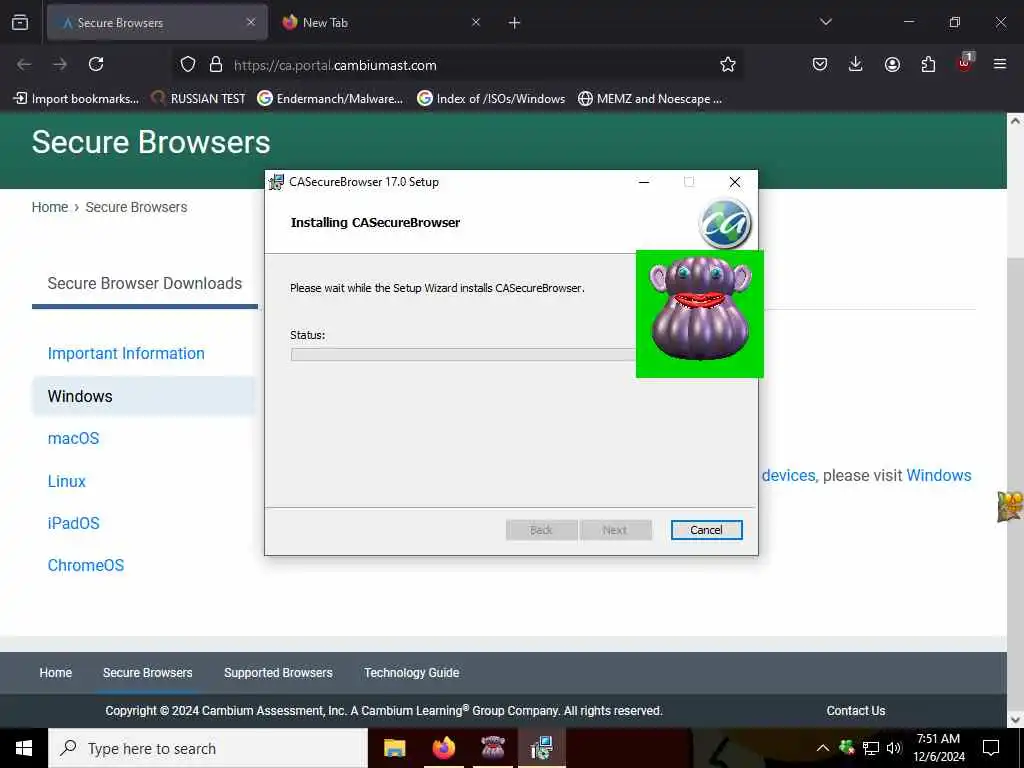
Task: Click the CA logo in the installer
Action: (x=725, y=223)
